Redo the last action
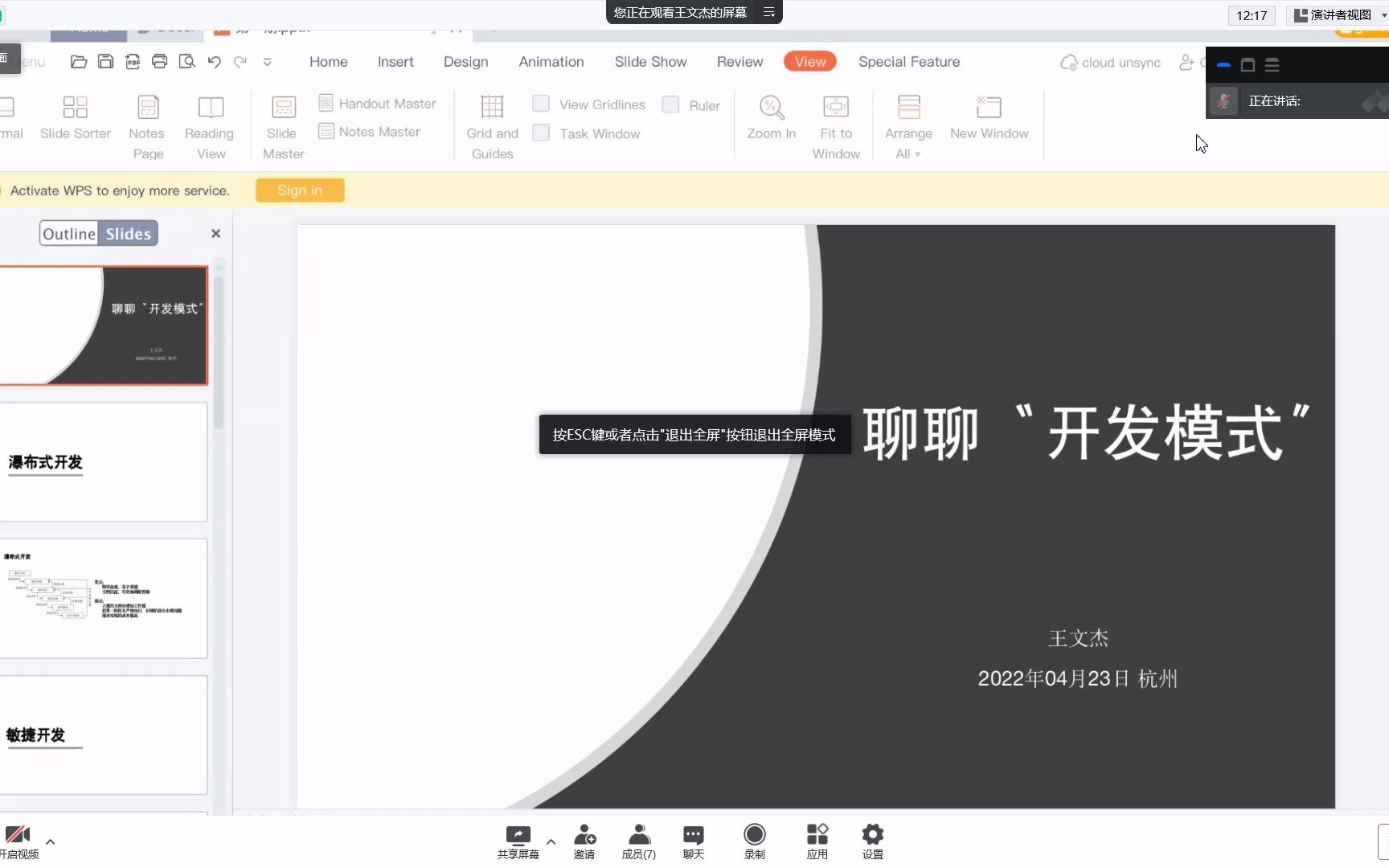The width and height of the screenshot is (1389, 868). tap(240, 62)
